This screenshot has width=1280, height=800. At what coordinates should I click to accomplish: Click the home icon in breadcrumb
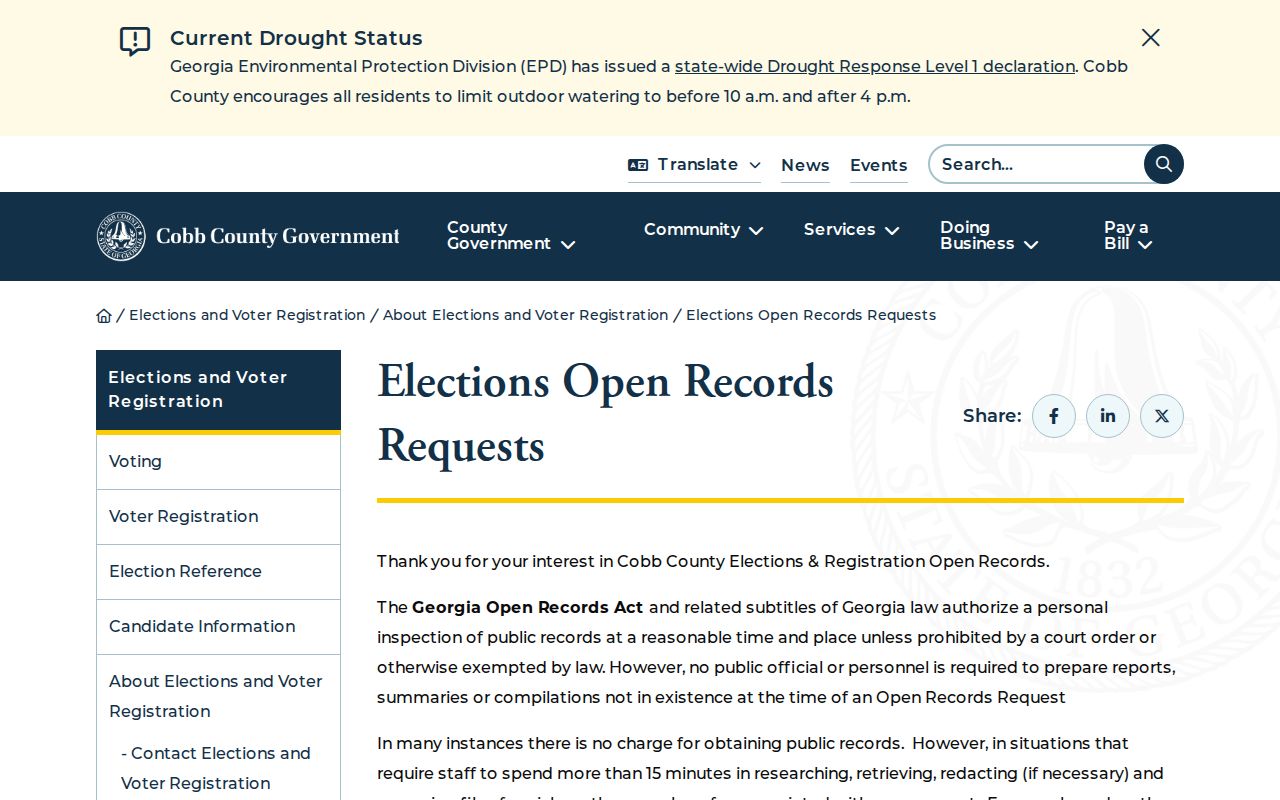(x=104, y=316)
